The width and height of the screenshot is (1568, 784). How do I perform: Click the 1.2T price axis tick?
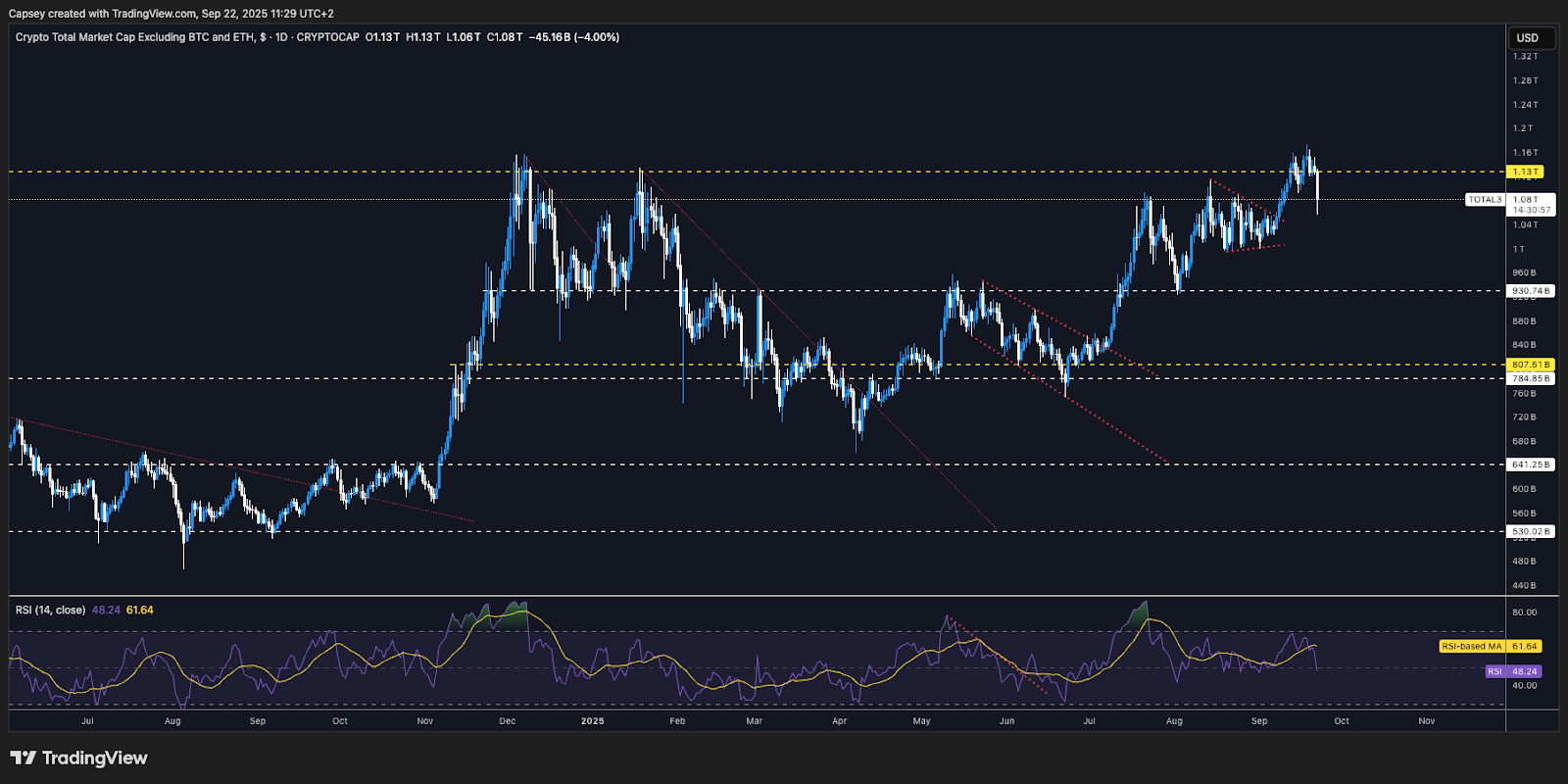(x=1523, y=128)
